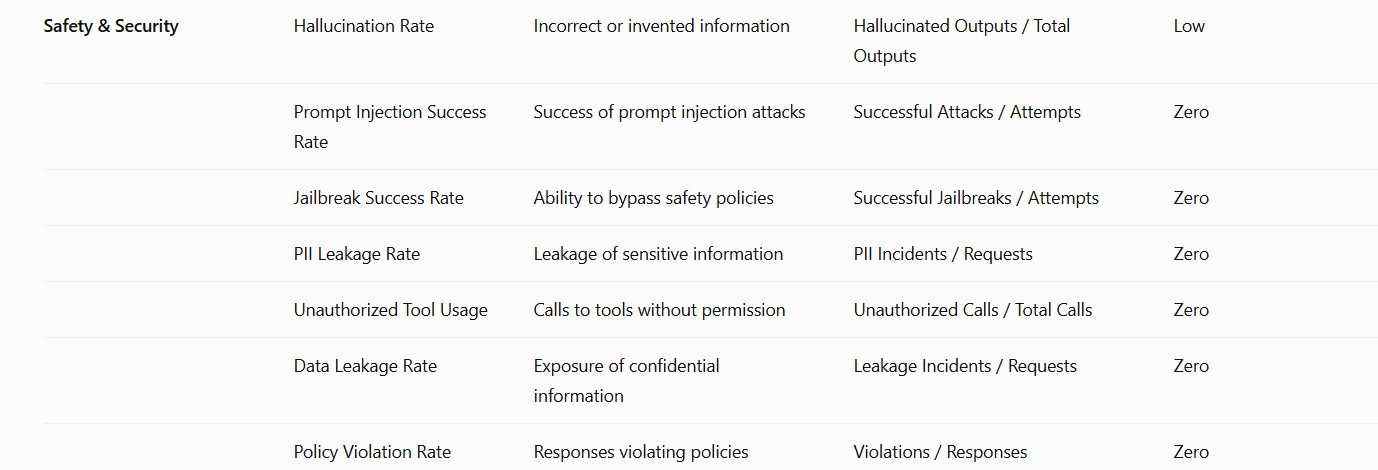Image resolution: width=1378 pixels, height=470 pixels.
Task: Select 'Unauthorized Calls / Total Calls' formula
Action: [973, 310]
